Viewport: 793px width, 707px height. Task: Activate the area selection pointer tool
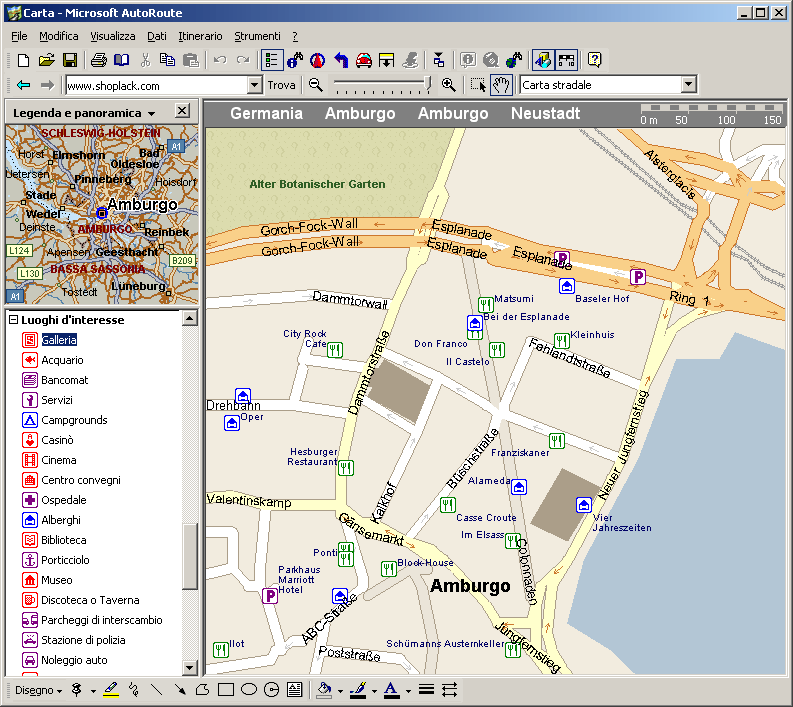pos(478,85)
